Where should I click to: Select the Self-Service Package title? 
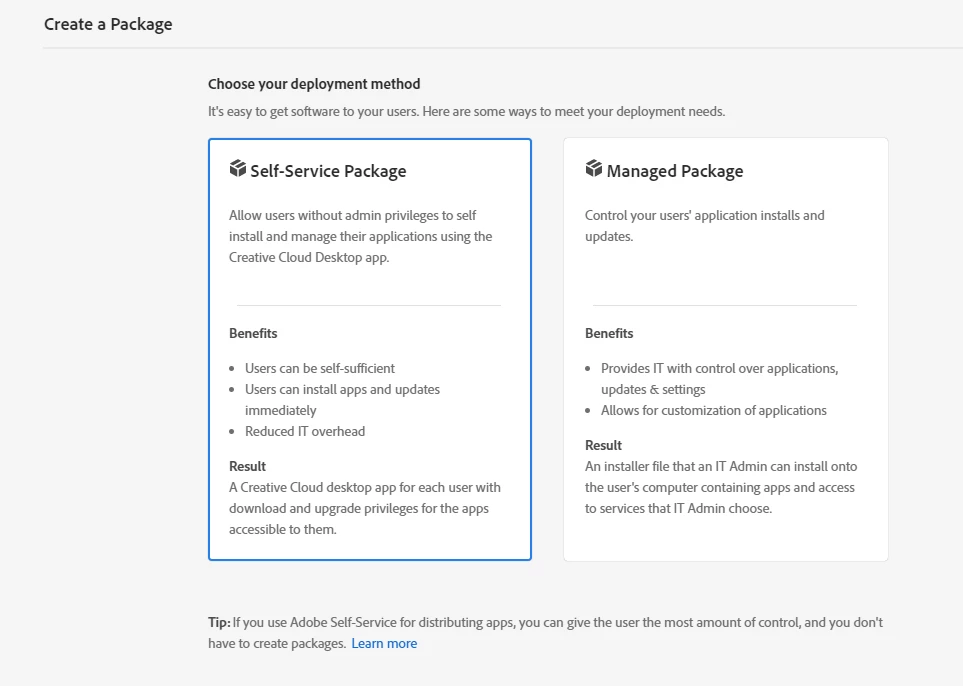(328, 171)
